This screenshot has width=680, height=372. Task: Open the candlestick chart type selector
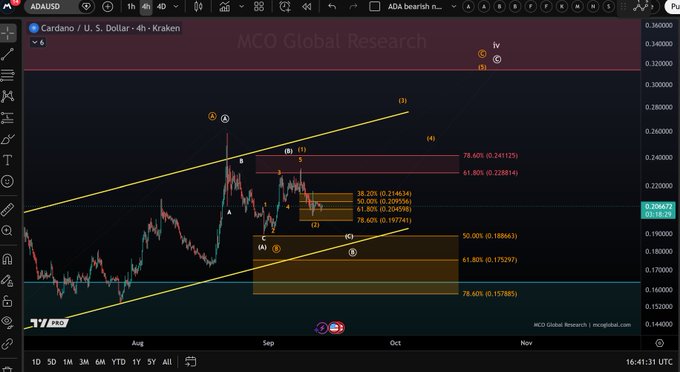198,7
